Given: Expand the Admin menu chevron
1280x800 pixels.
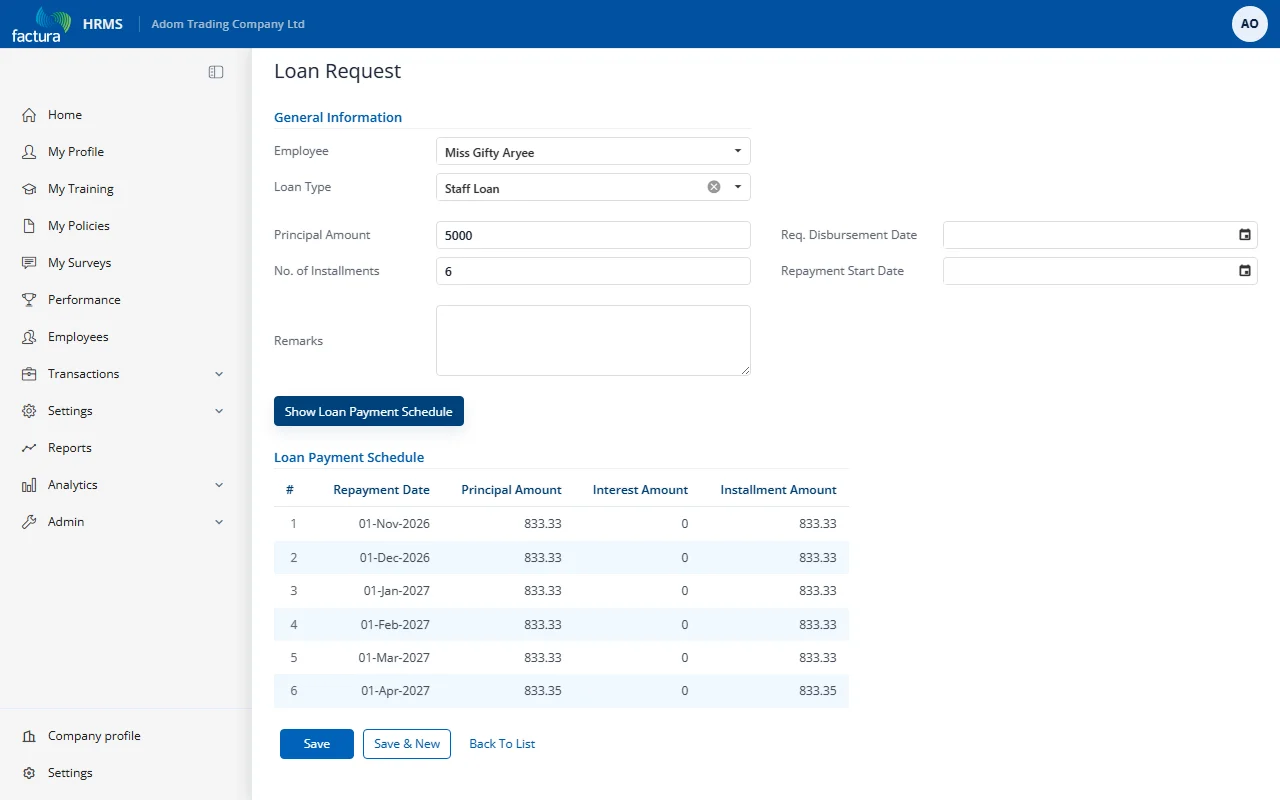Looking at the screenshot, I should coord(219,522).
